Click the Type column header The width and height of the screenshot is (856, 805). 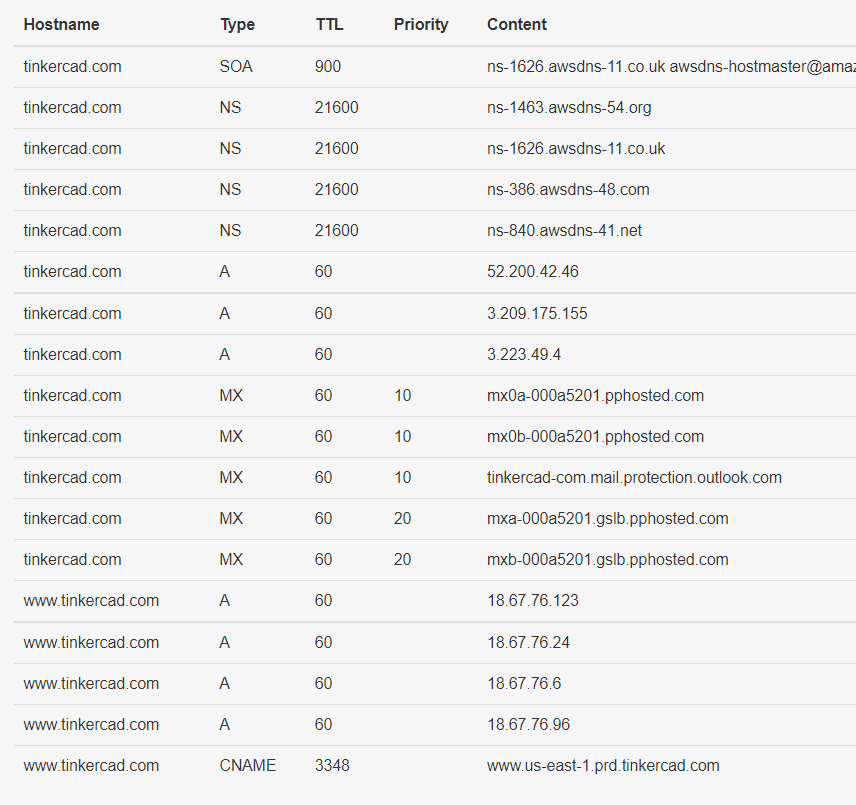(237, 25)
